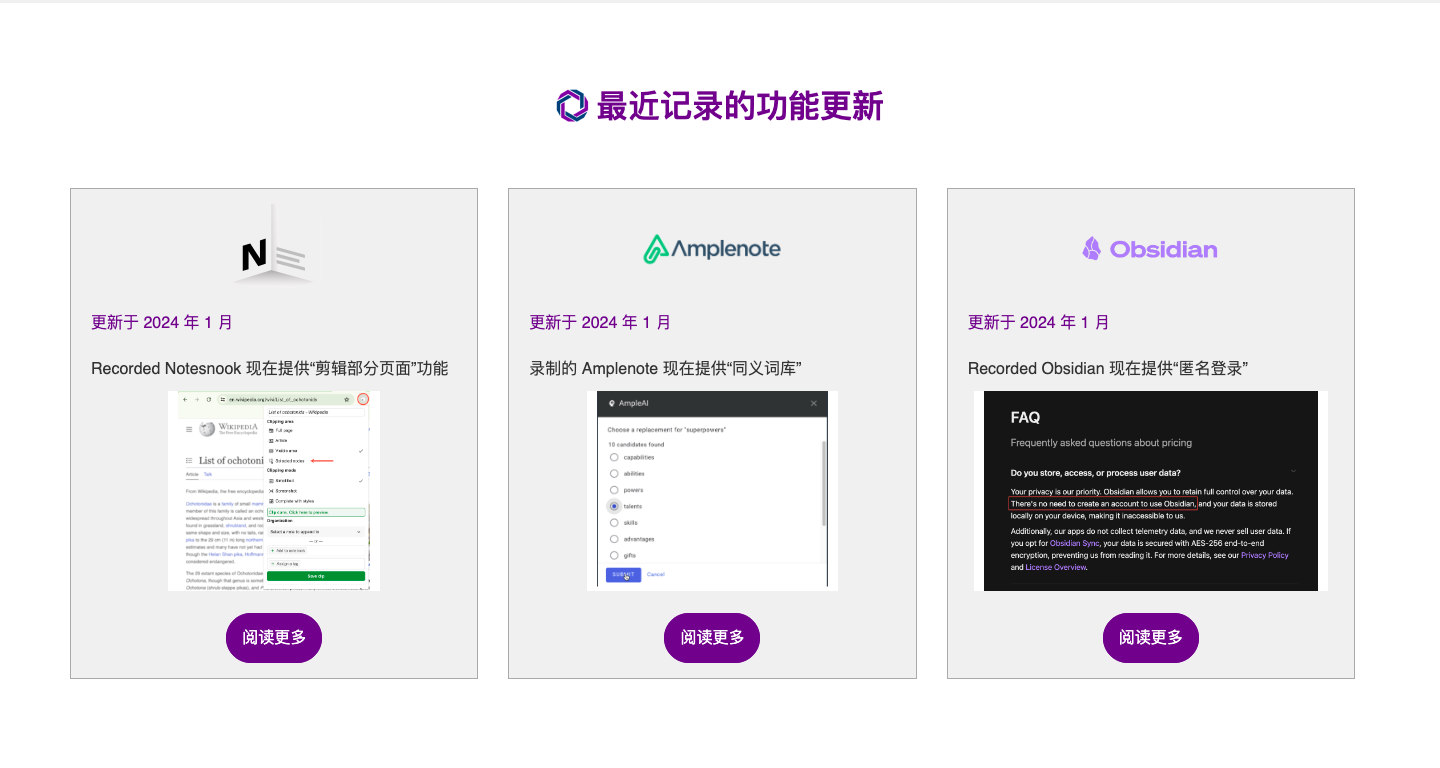Click the Obsidian logo in the right card
This screenshot has height=768, width=1440.
[1149, 248]
